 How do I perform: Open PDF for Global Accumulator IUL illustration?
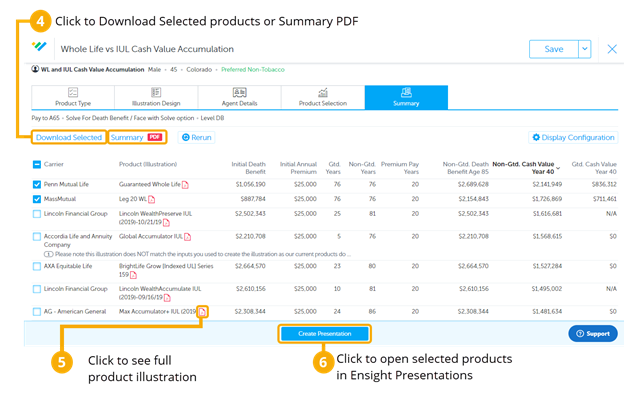(x=187, y=237)
